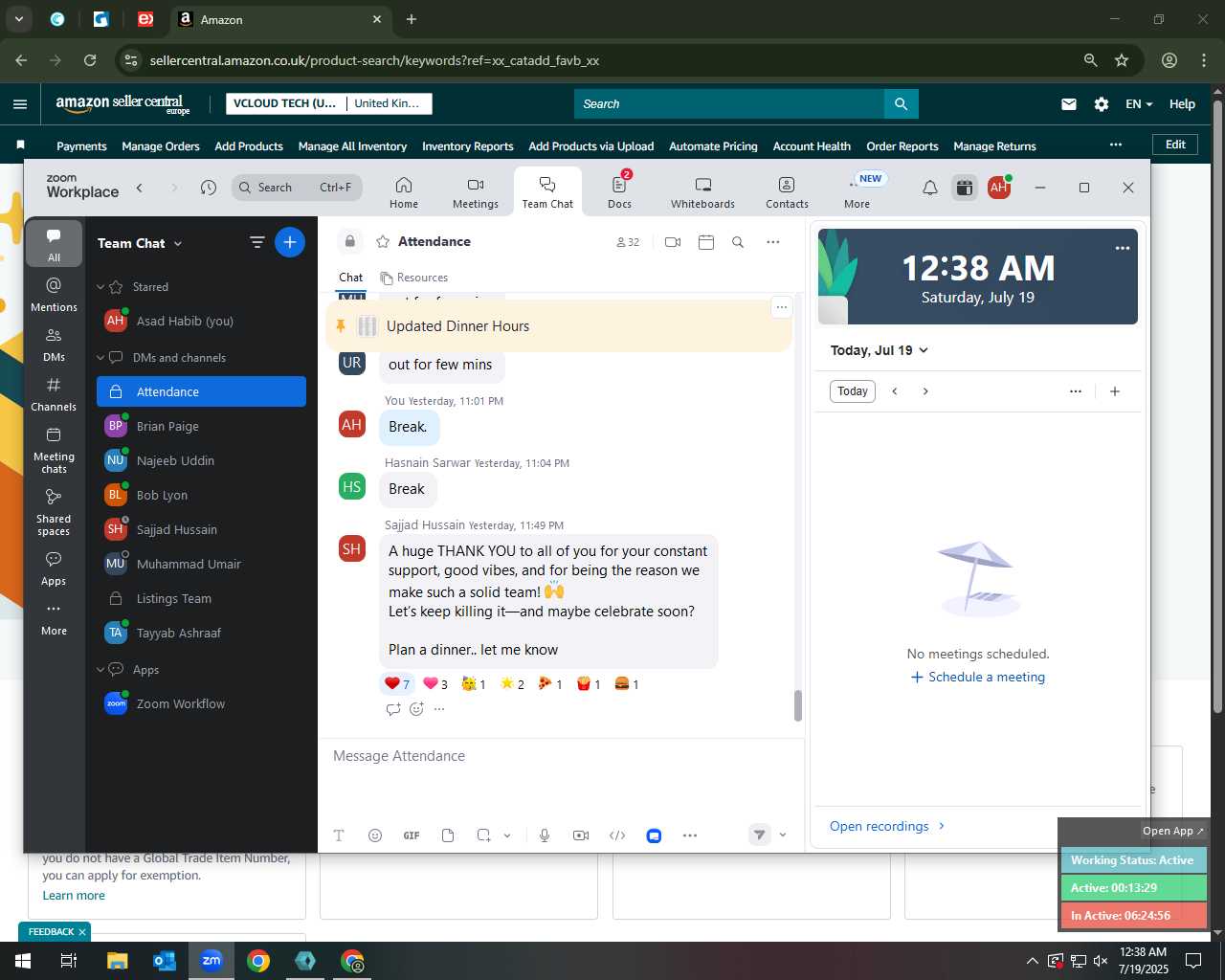Open the text formatting icon in composer

339,835
